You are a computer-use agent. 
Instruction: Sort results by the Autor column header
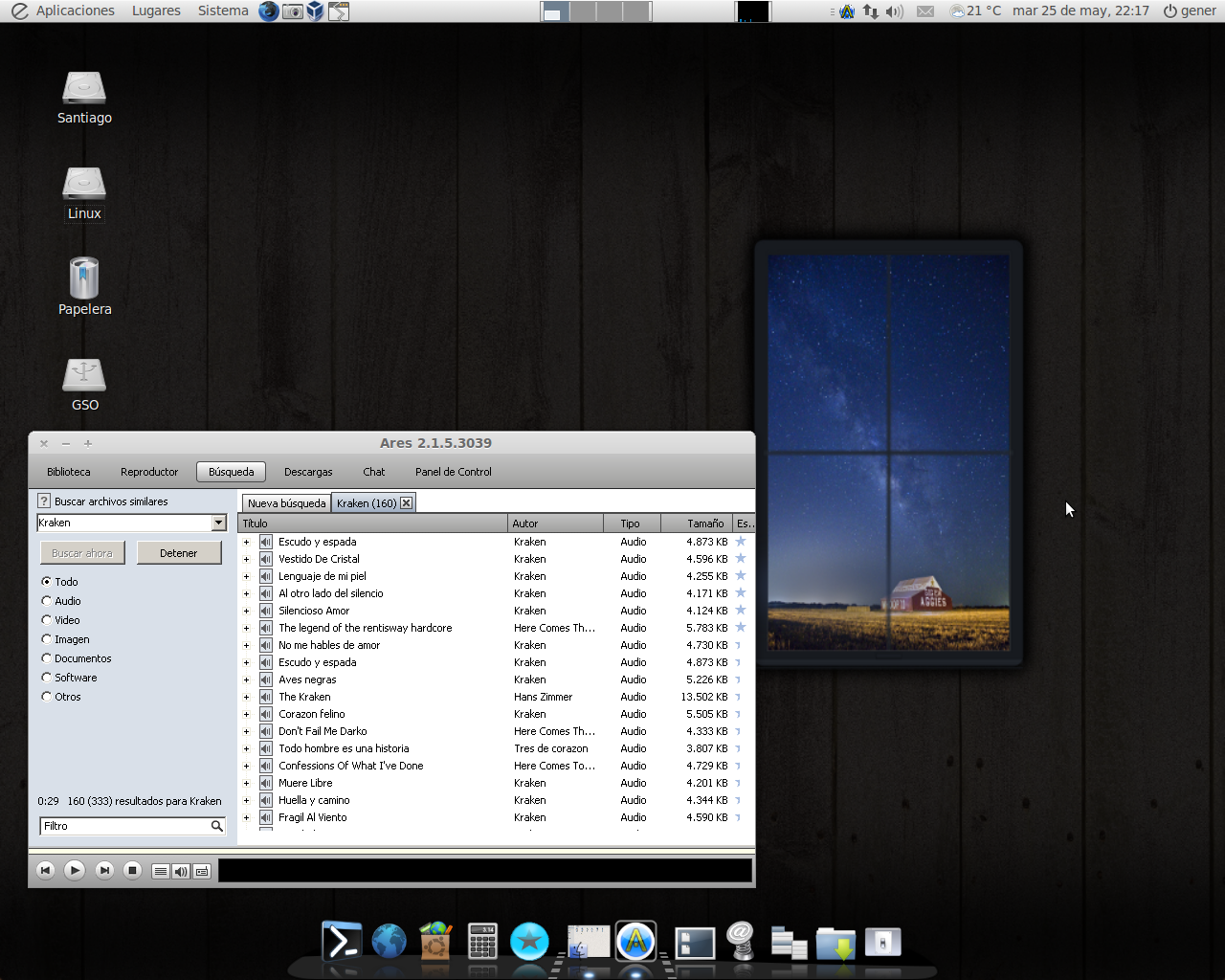tap(555, 523)
